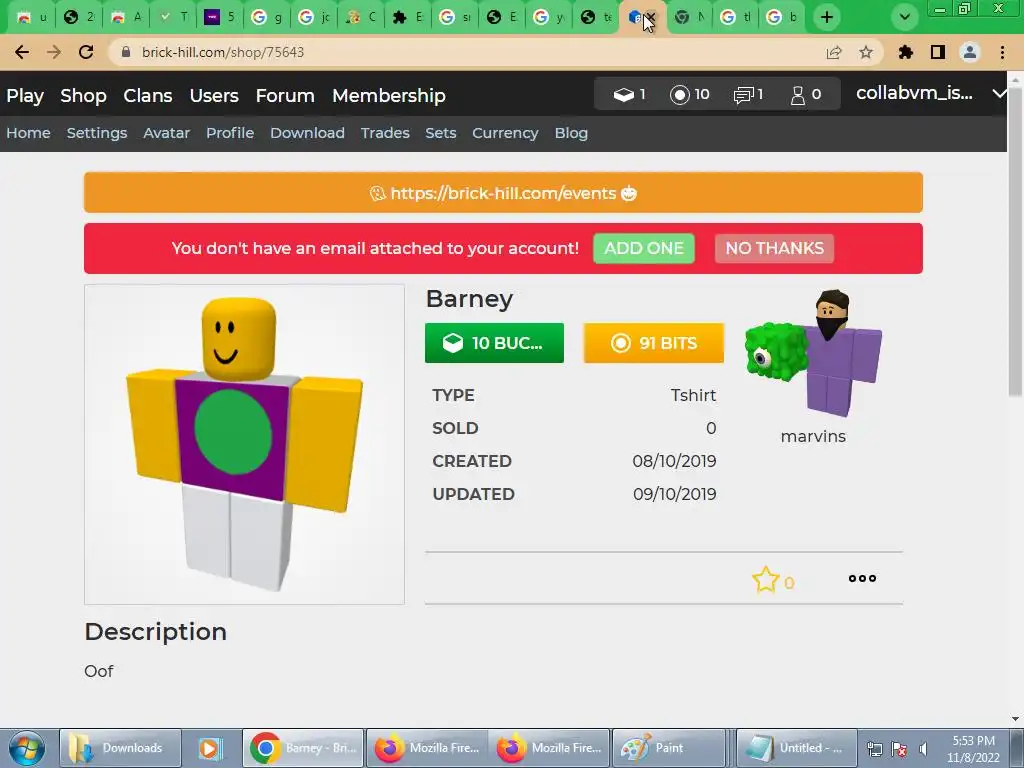Open the Chrome extensions puzzle icon

(x=905, y=52)
